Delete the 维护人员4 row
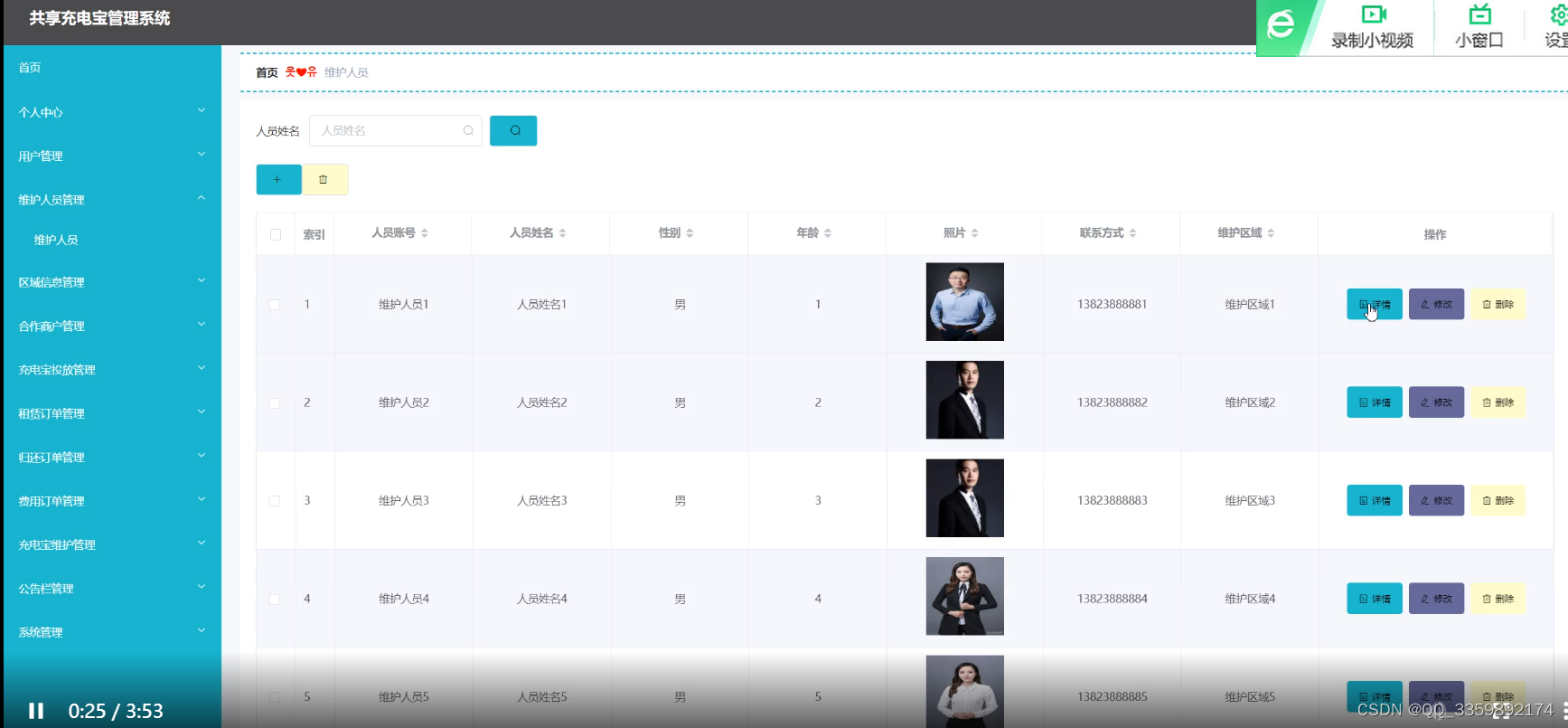Image resolution: width=1568 pixels, height=728 pixels. 1498,599
